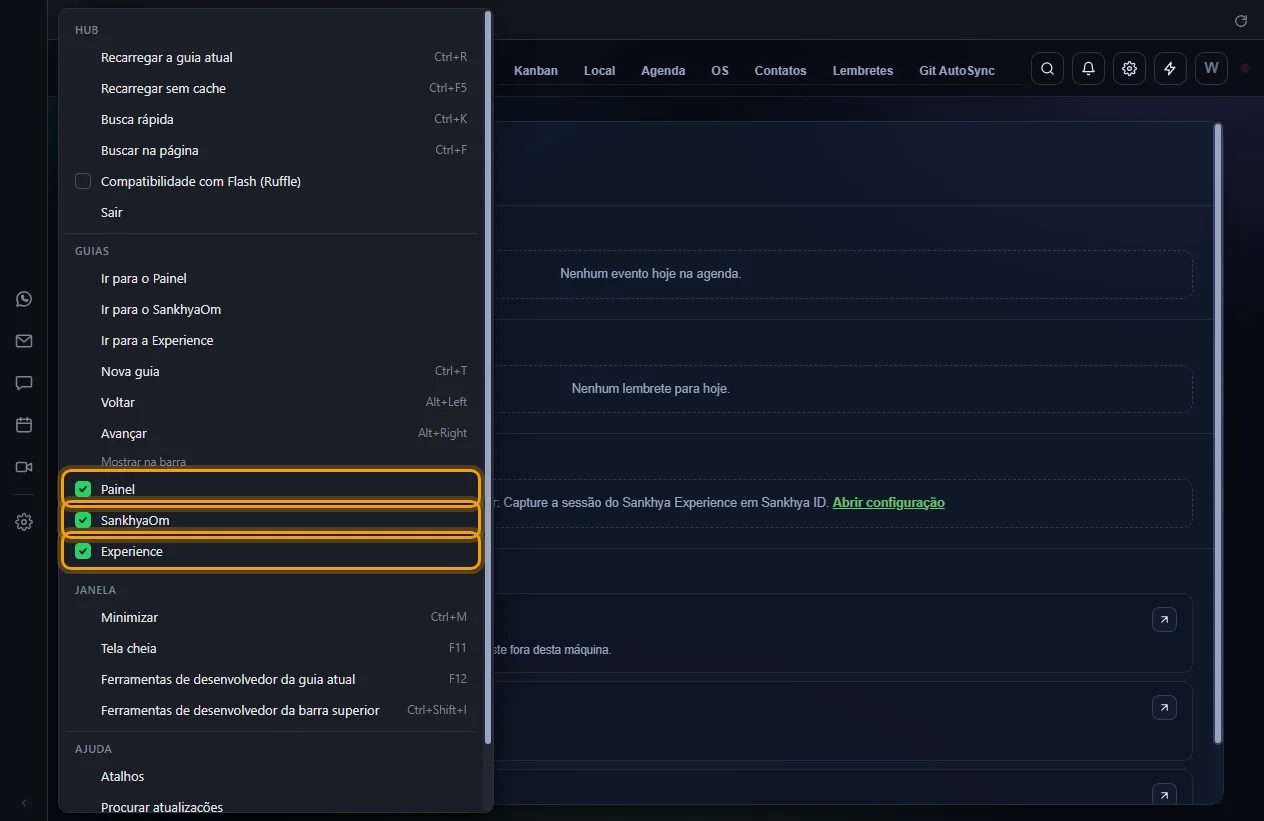Open the chat bubble sidebar icon

pos(24,383)
